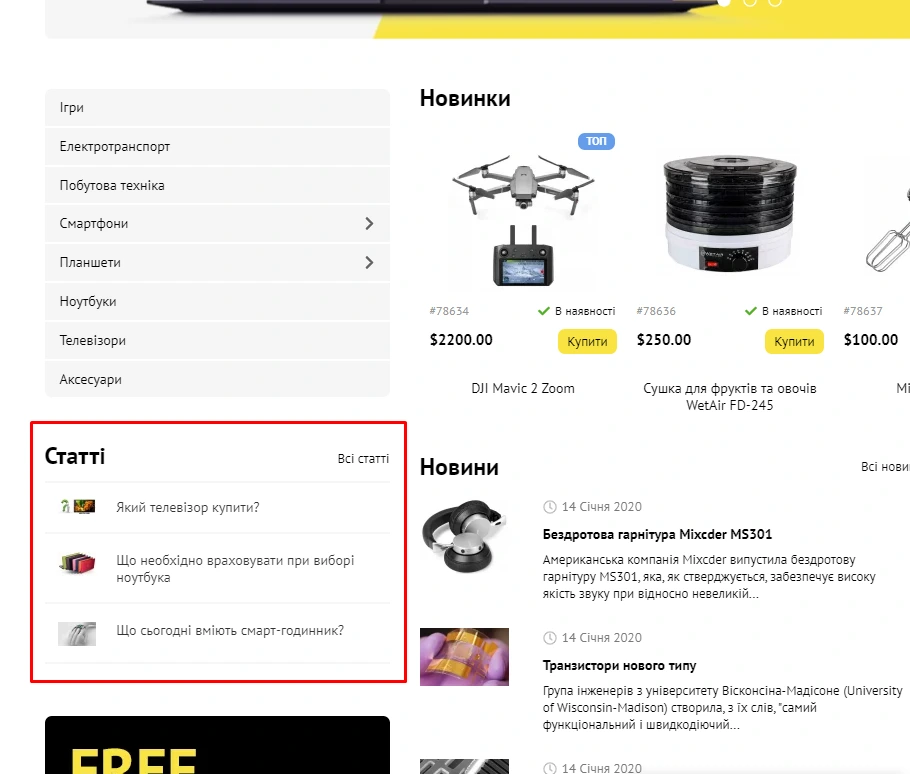This screenshot has width=910, height=774.
Task: Go to the Ноутбуки category
Action: click(x=217, y=302)
